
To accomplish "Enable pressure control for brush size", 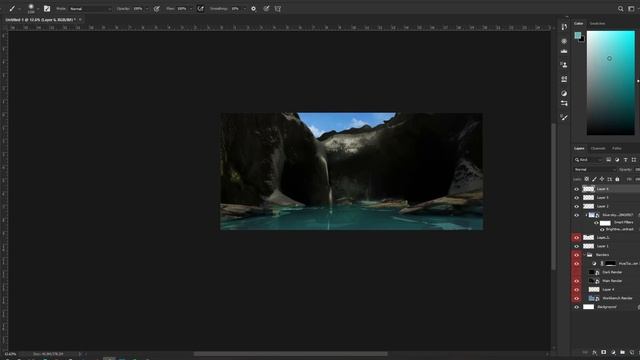I will click(266, 9).
